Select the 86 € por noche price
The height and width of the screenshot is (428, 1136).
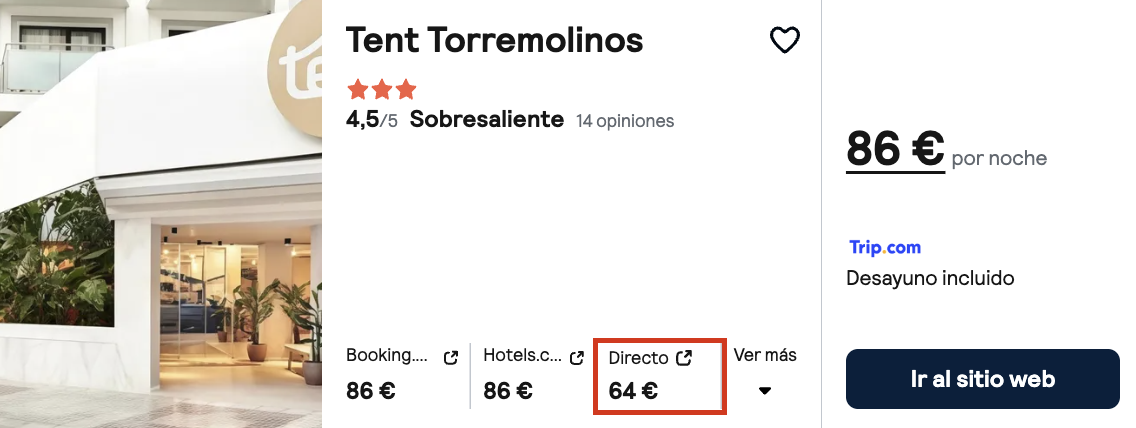[x=946, y=150]
